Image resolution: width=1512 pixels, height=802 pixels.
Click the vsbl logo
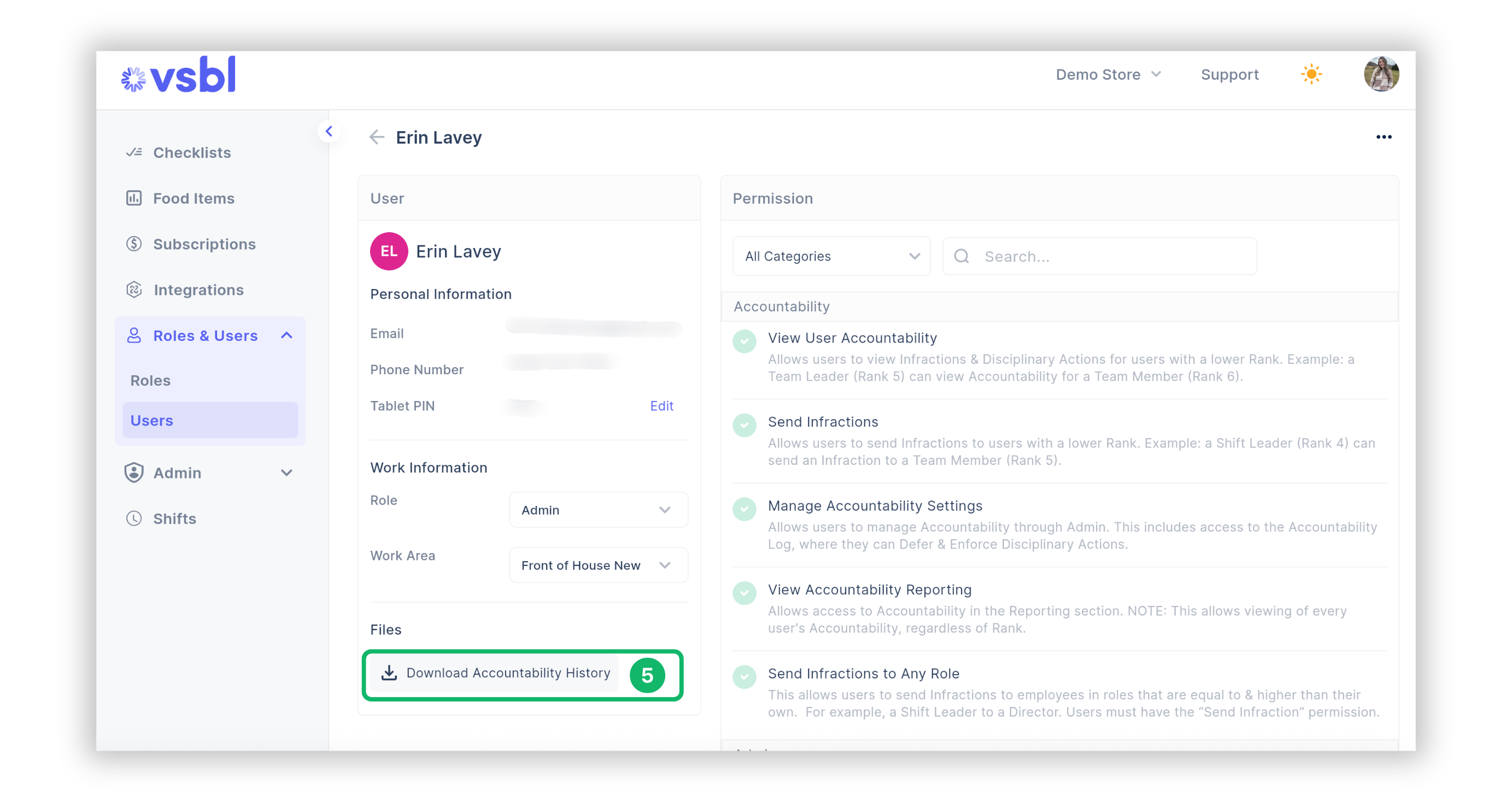(178, 75)
